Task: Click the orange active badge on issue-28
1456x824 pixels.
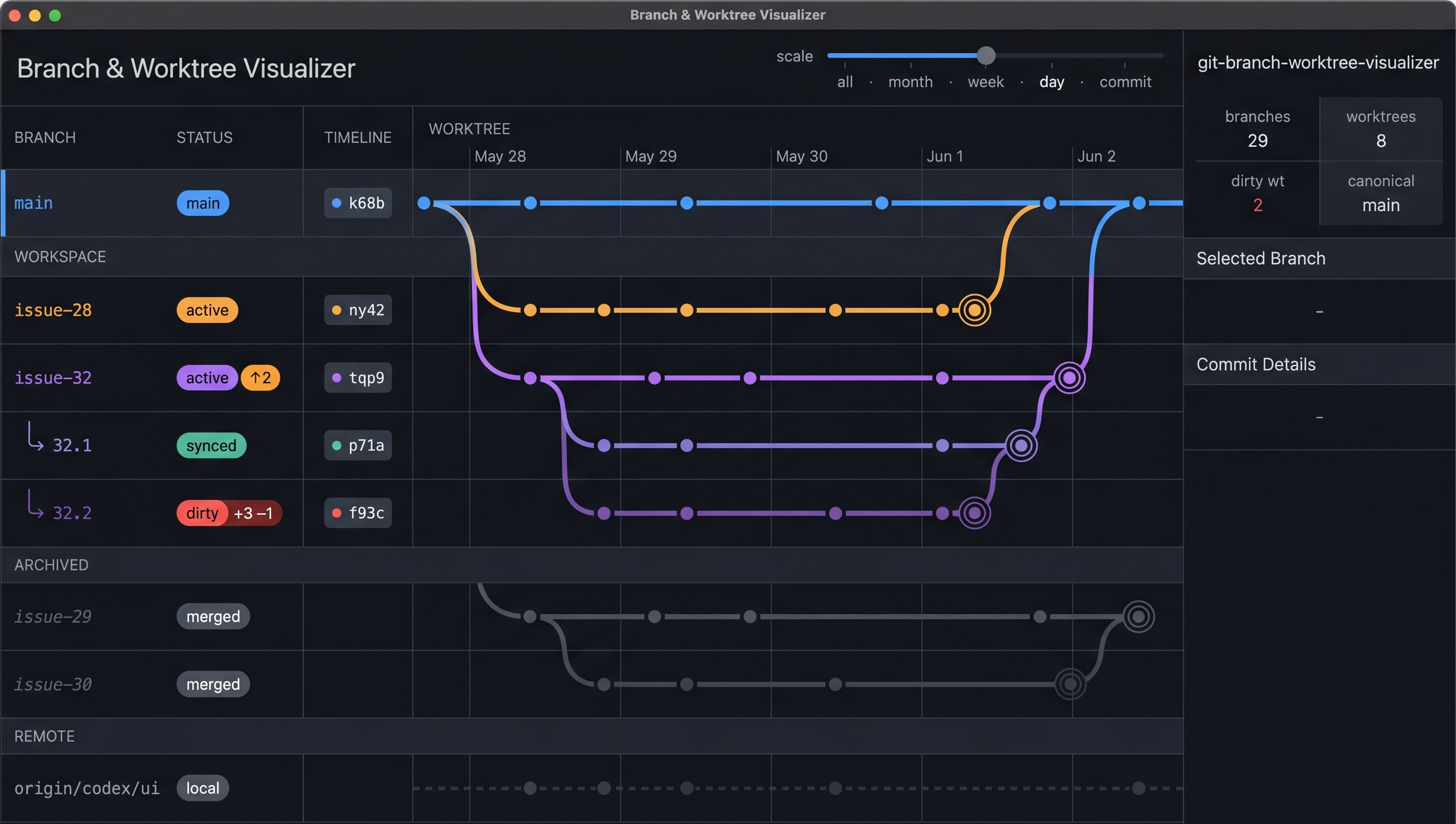Action: point(207,310)
